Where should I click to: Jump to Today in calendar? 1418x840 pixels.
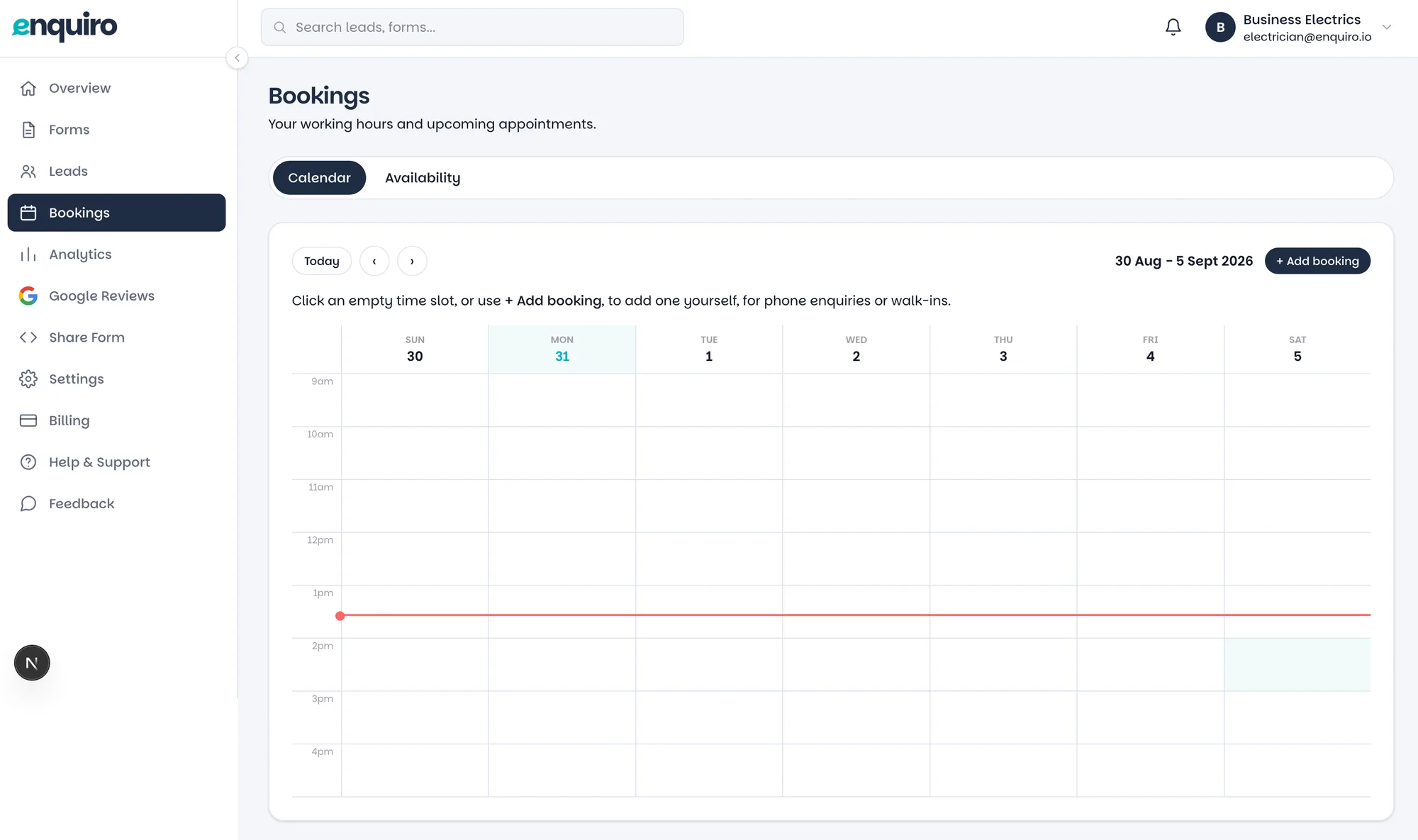322,261
